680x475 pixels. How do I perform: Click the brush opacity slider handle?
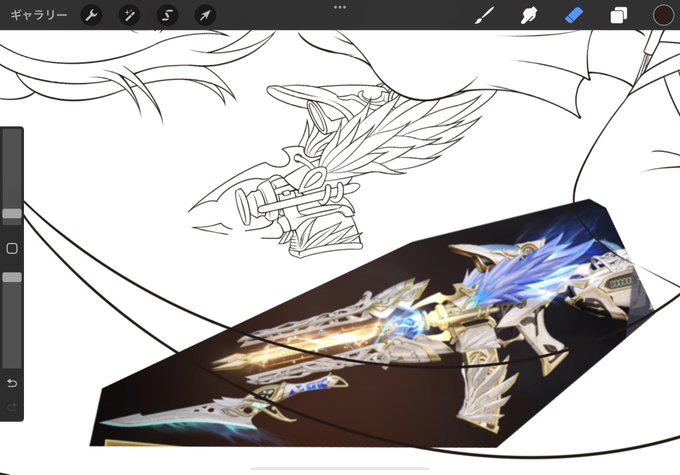click(12, 277)
